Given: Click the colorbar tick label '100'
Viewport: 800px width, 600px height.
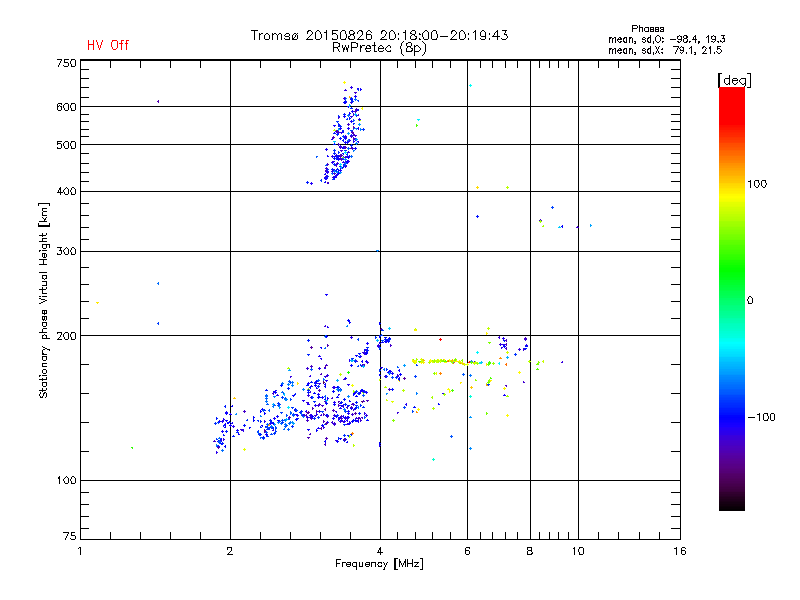Looking at the screenshot, I should click(x=757, y=184).
